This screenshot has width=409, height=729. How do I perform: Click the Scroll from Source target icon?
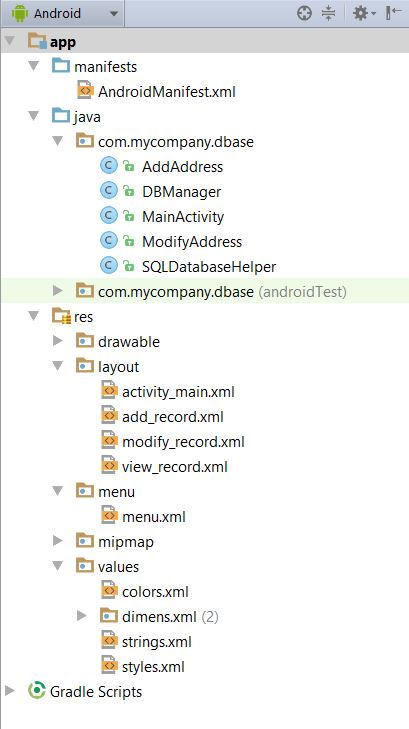[304, 13]
